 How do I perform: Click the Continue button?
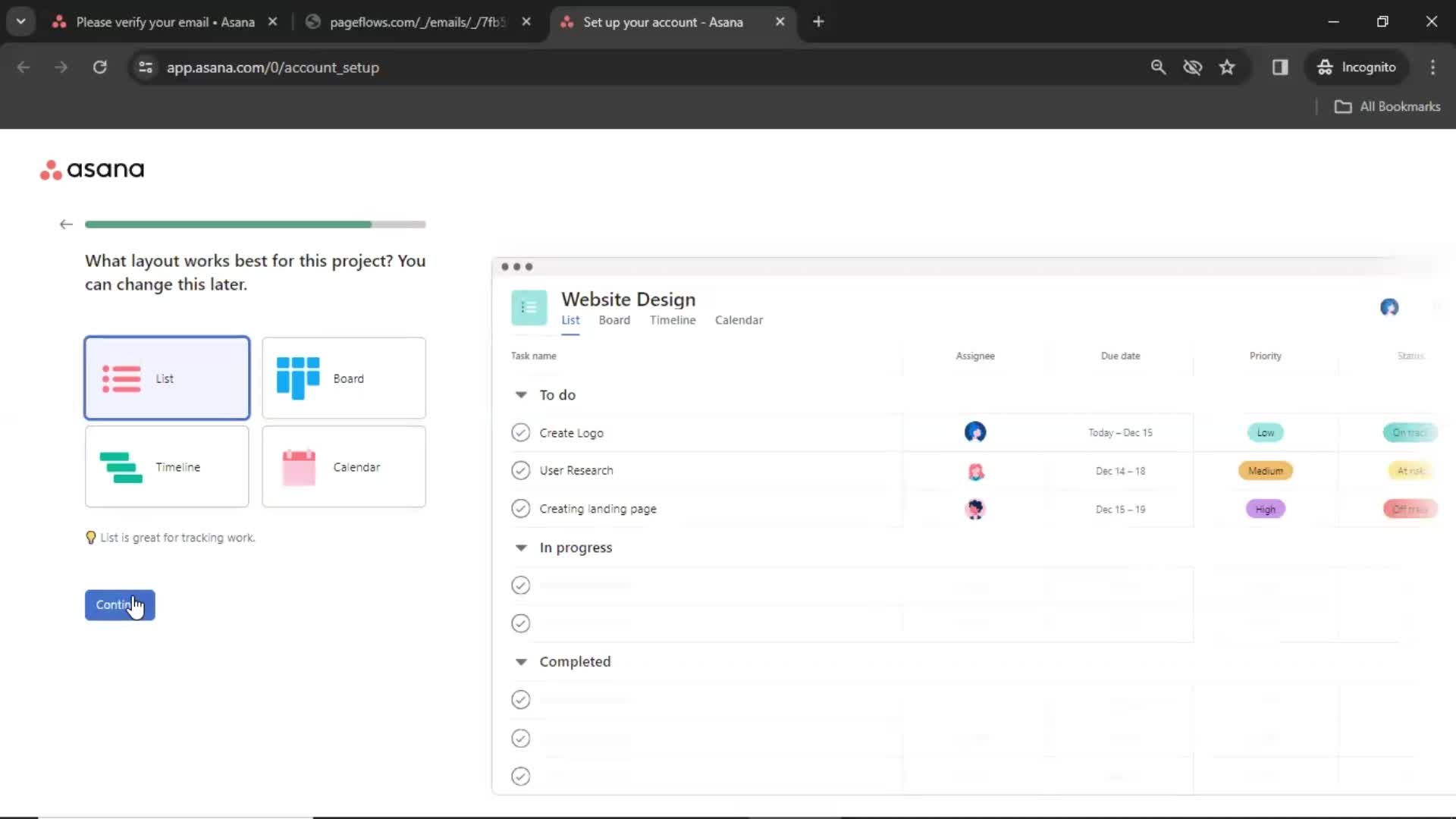[120, 604]
